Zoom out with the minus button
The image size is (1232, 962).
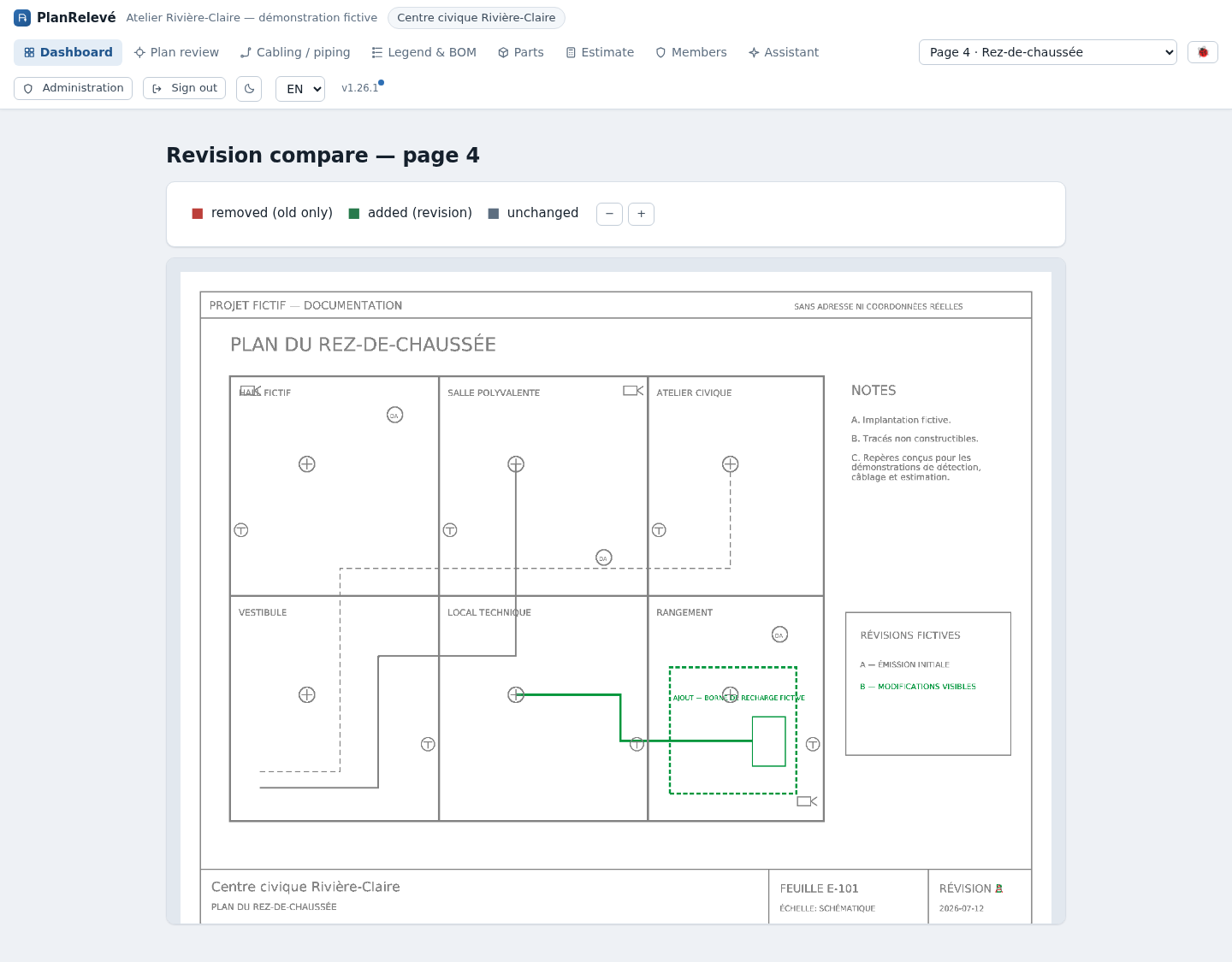coord(609,214)
